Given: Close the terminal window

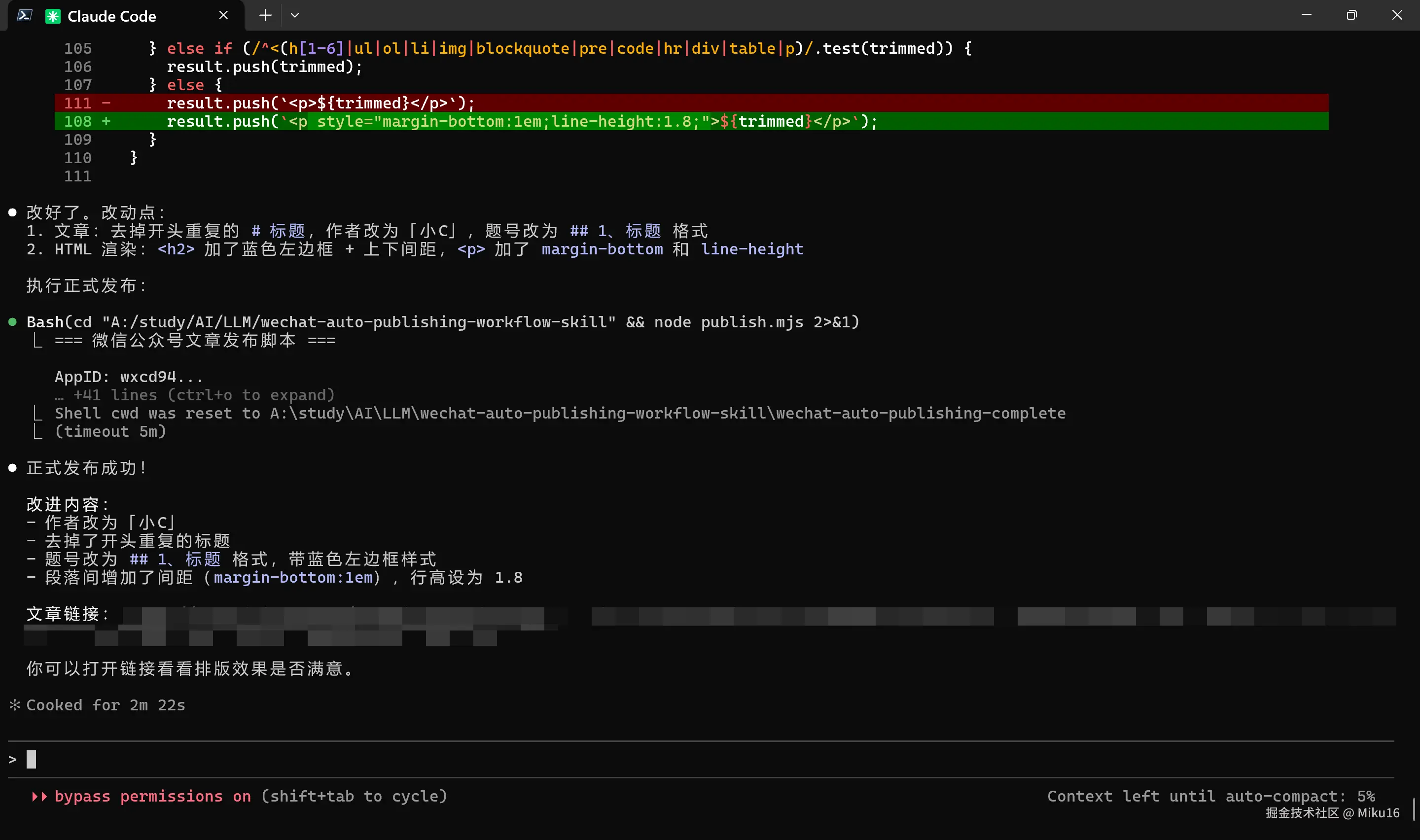Looking at the screenshot, I should [x=1397, y=15].
